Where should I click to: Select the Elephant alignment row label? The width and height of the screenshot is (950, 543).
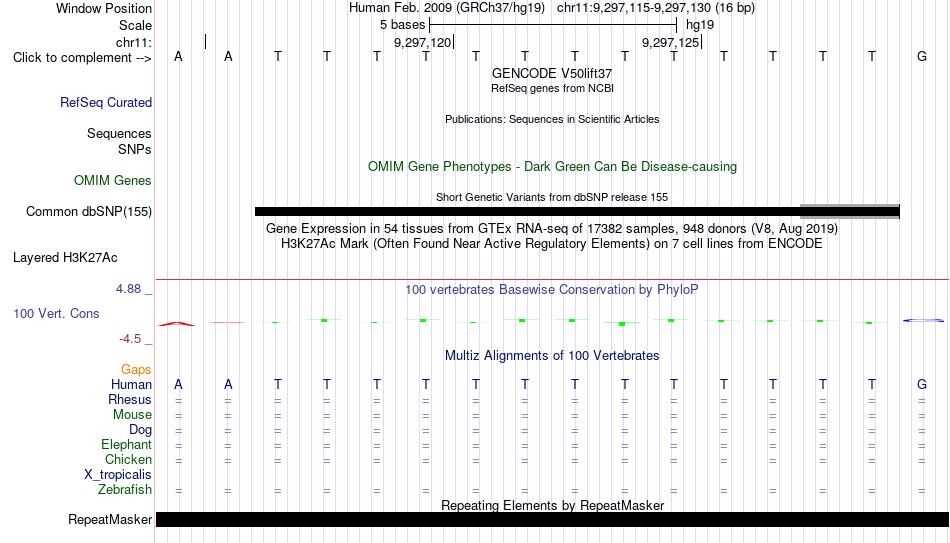click(x=126, y=445)
